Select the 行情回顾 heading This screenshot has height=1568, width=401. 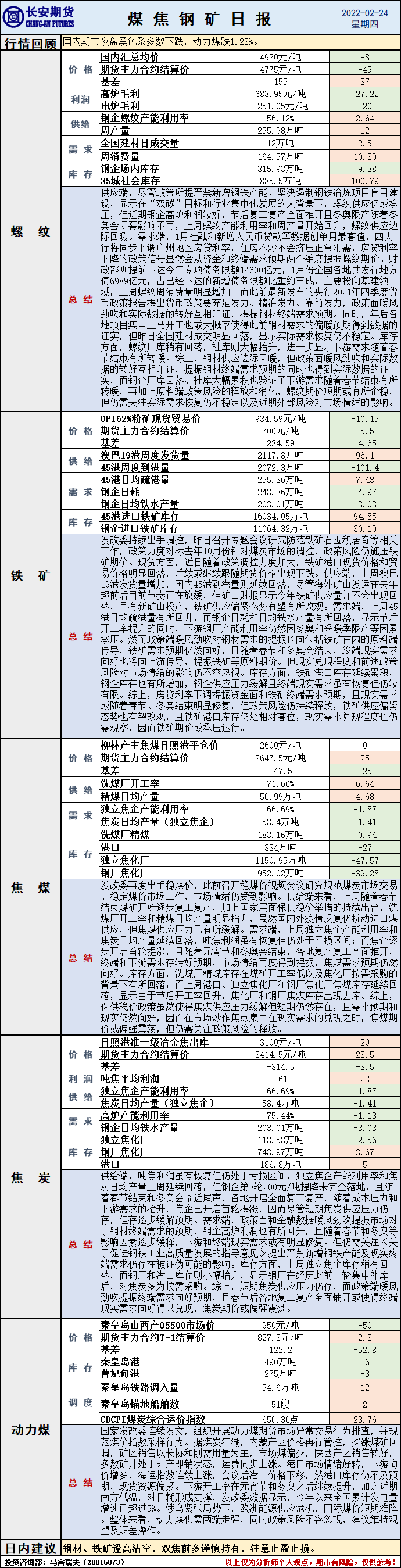30,43
